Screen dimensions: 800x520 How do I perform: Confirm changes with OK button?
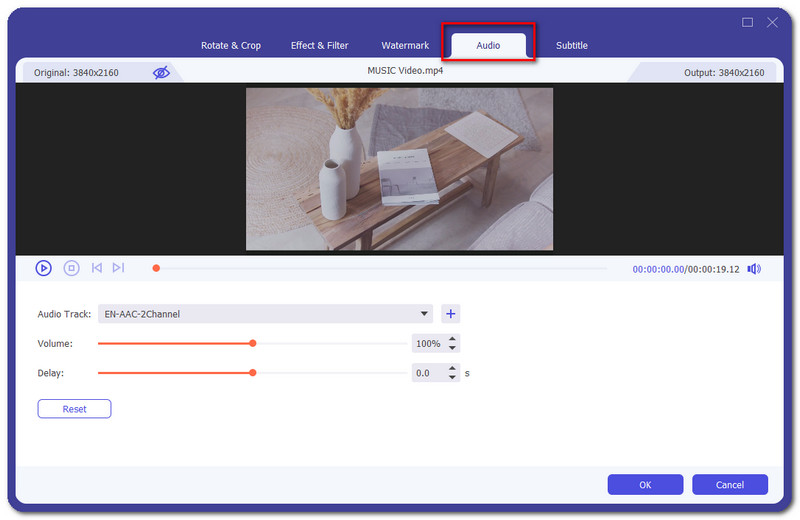[x=645, y=485]
